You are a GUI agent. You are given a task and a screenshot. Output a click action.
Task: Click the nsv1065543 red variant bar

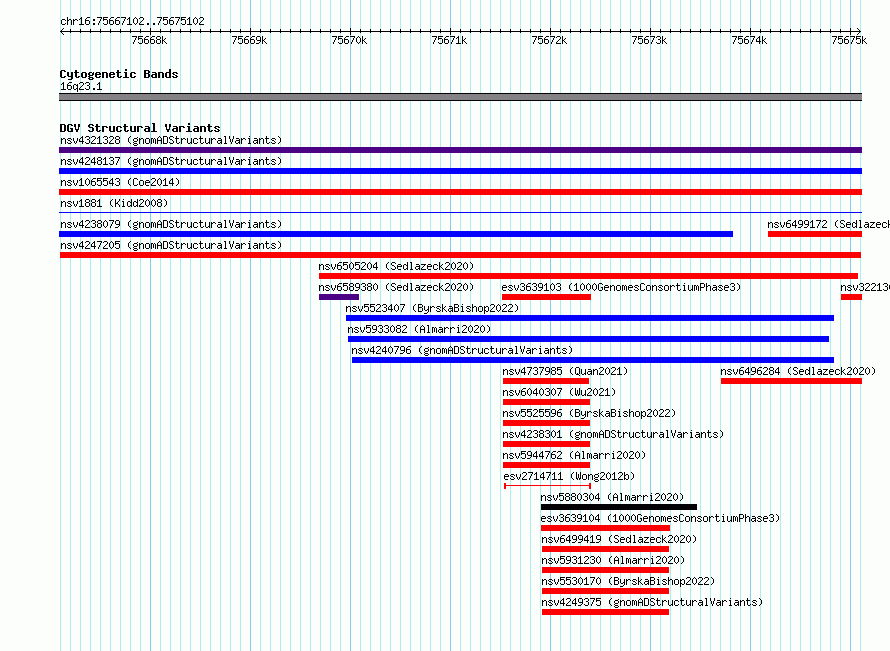coord(460,192)
